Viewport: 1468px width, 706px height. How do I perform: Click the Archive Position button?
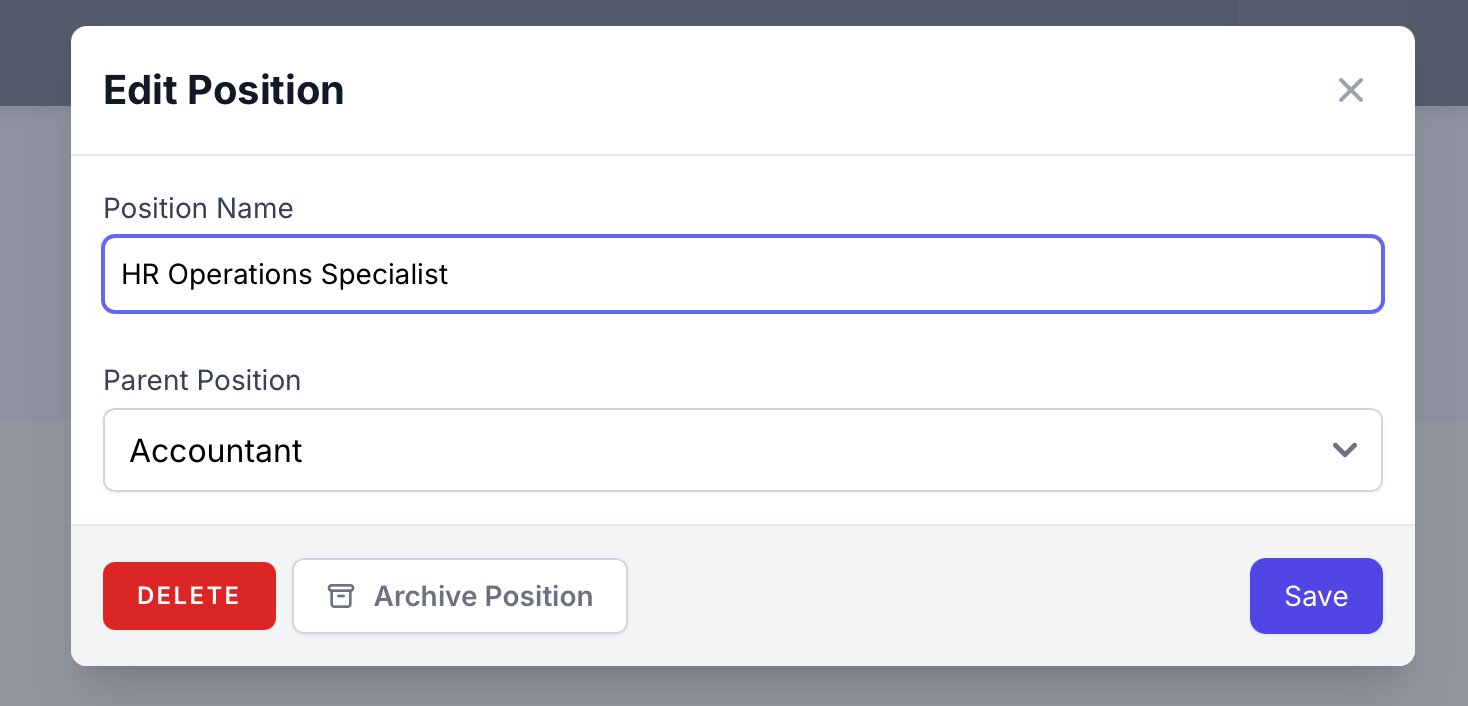460,596
